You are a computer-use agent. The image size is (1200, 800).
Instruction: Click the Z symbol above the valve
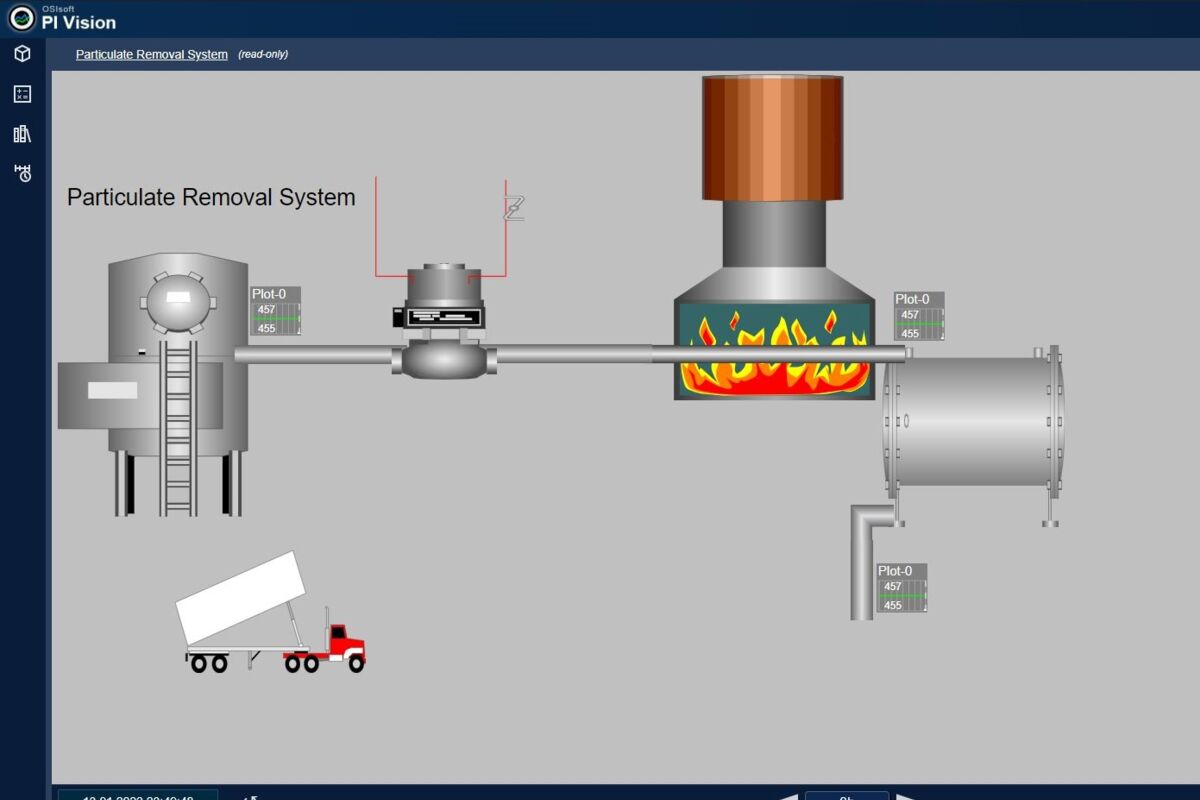pyautogui.click(x=513, y=208)
